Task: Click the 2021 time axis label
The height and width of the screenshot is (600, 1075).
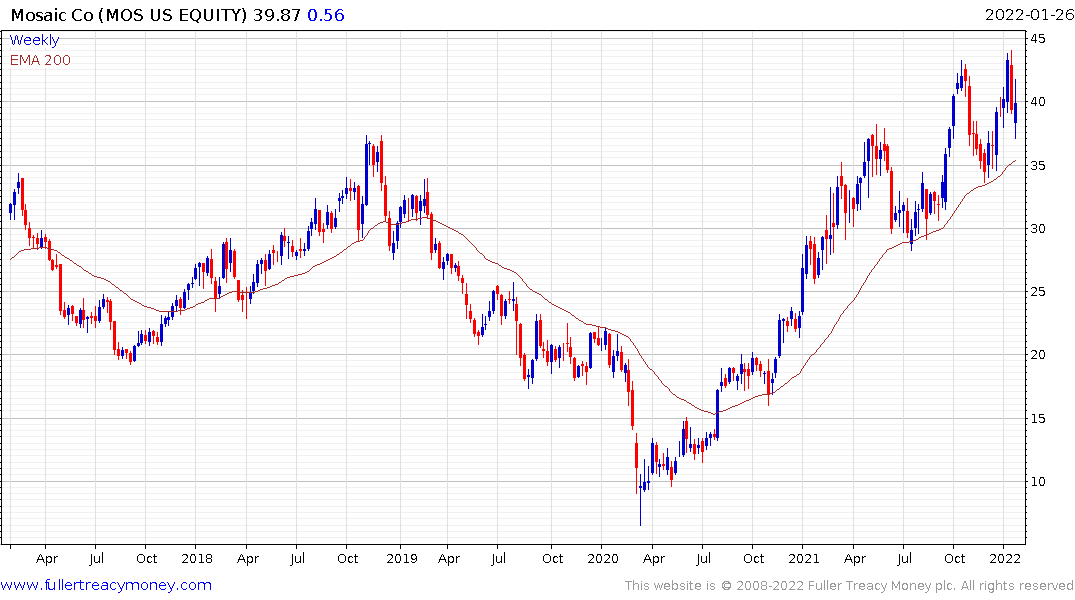Action: click(x=804, y=559)
